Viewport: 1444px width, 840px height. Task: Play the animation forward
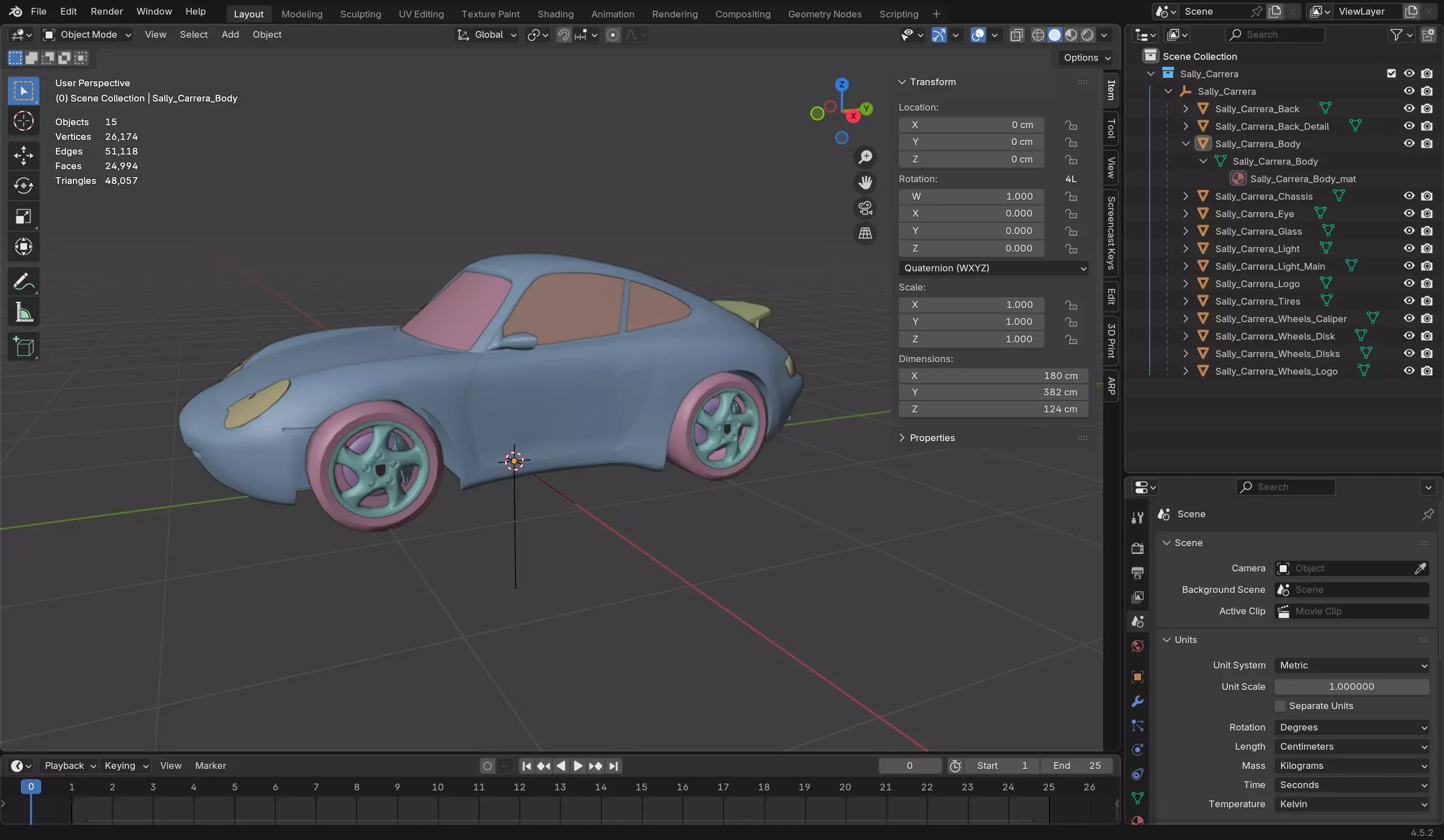pos(578,766)
